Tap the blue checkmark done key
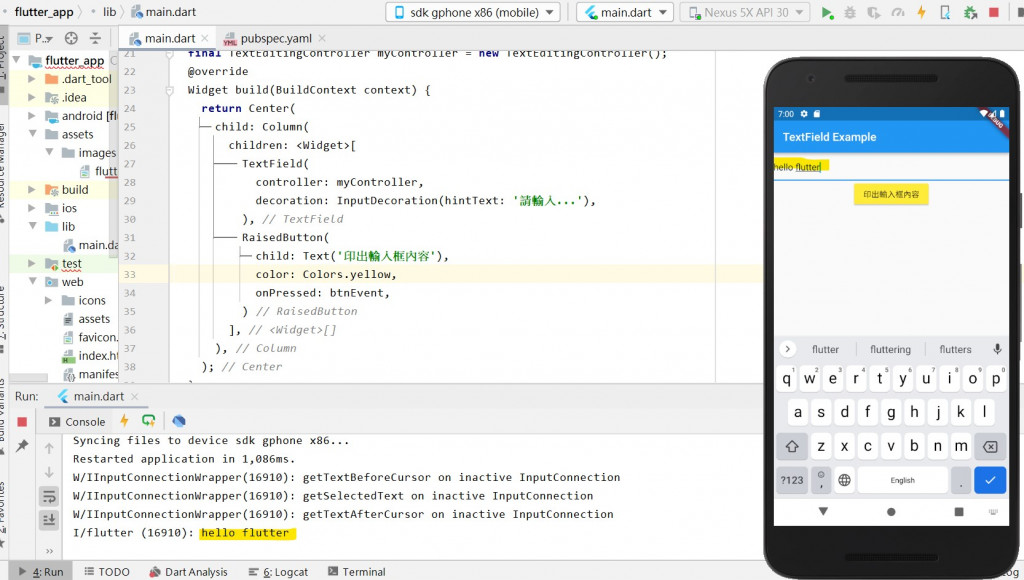1024x580 pixels. pos(990,480)
